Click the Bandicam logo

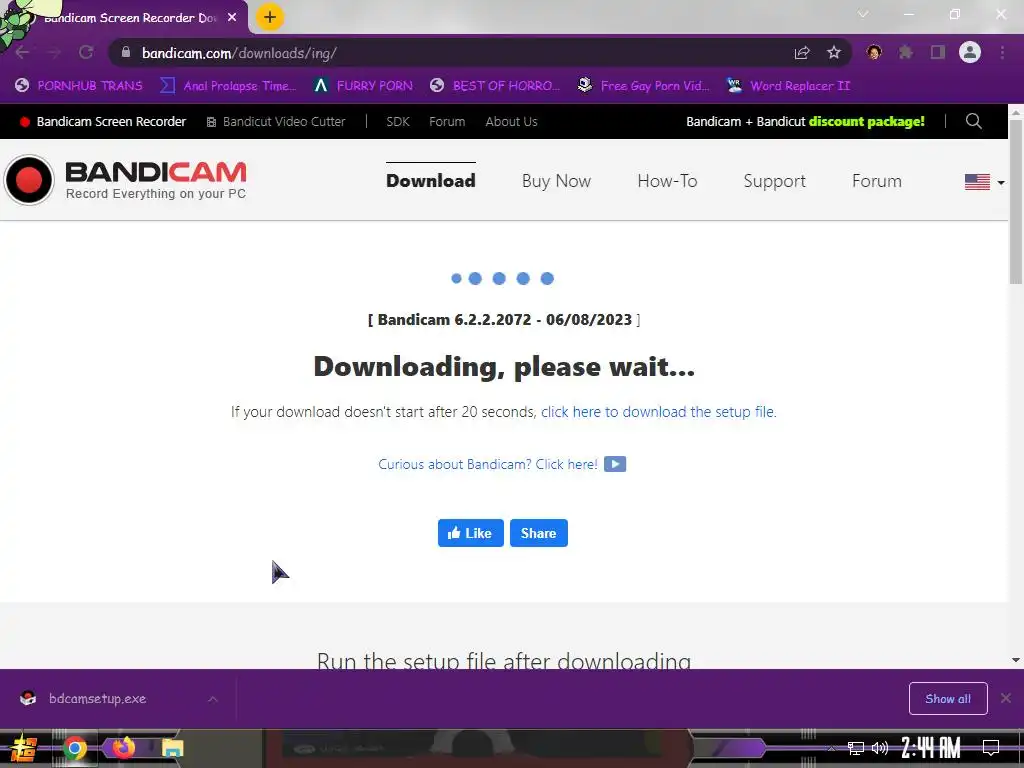[x=125, y=180]
